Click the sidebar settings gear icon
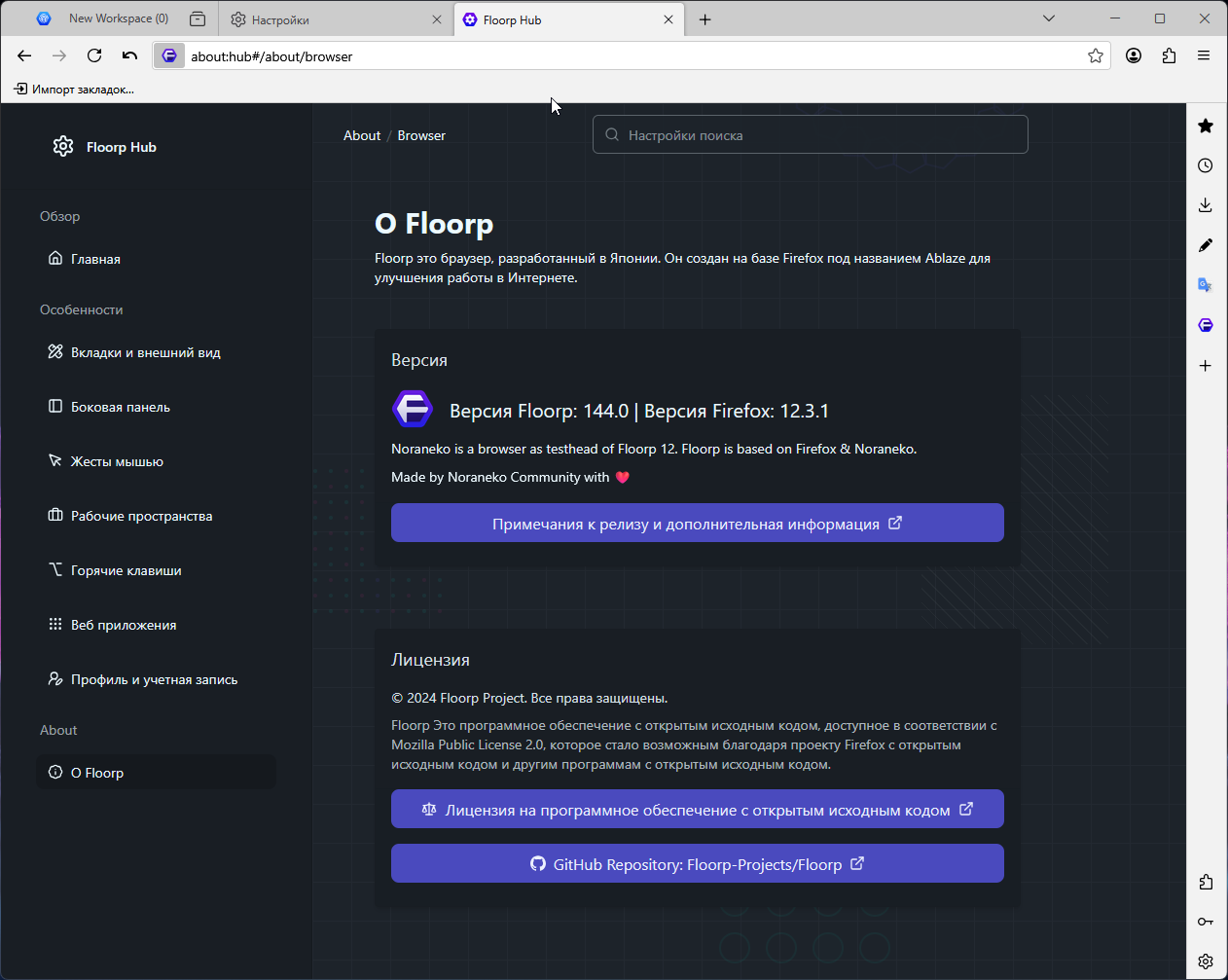 (x=1206, y=962)
